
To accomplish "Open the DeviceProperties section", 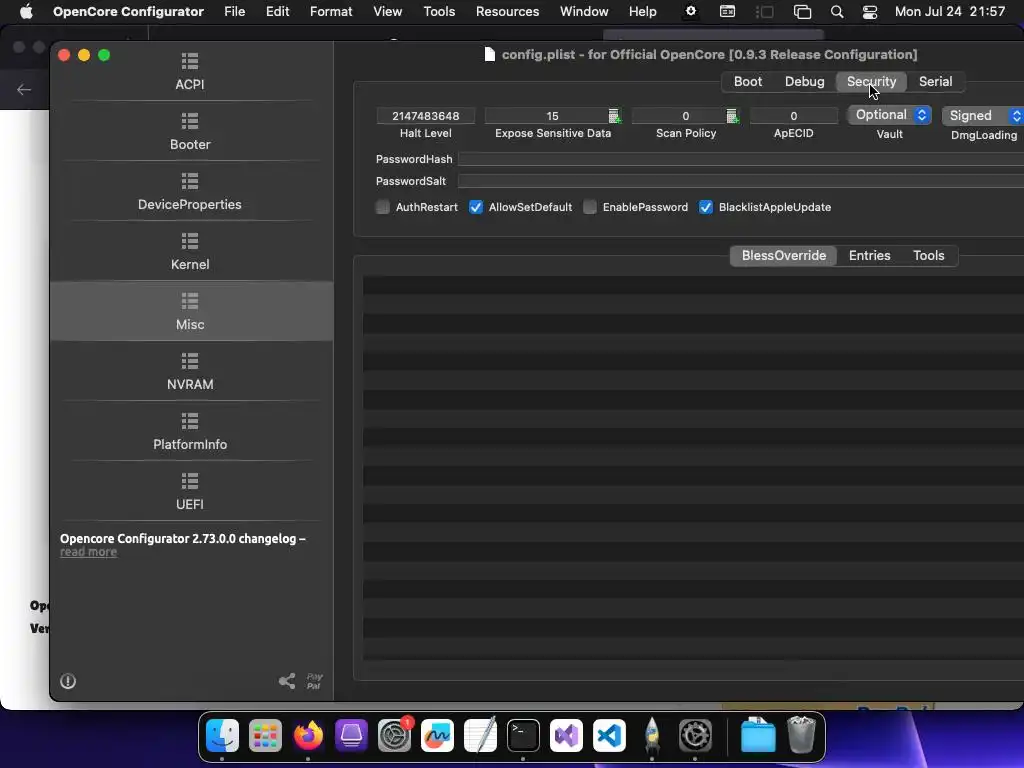I will coord(190,192).
